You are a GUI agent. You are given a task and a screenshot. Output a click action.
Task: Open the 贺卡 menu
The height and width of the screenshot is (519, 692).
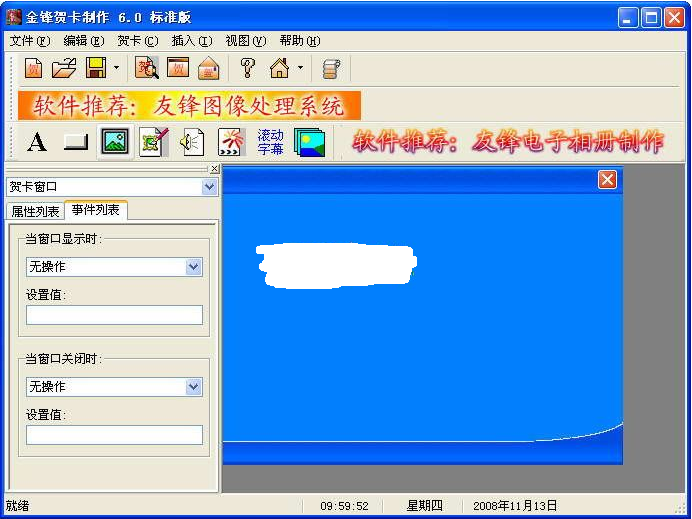tap(138, 41)
